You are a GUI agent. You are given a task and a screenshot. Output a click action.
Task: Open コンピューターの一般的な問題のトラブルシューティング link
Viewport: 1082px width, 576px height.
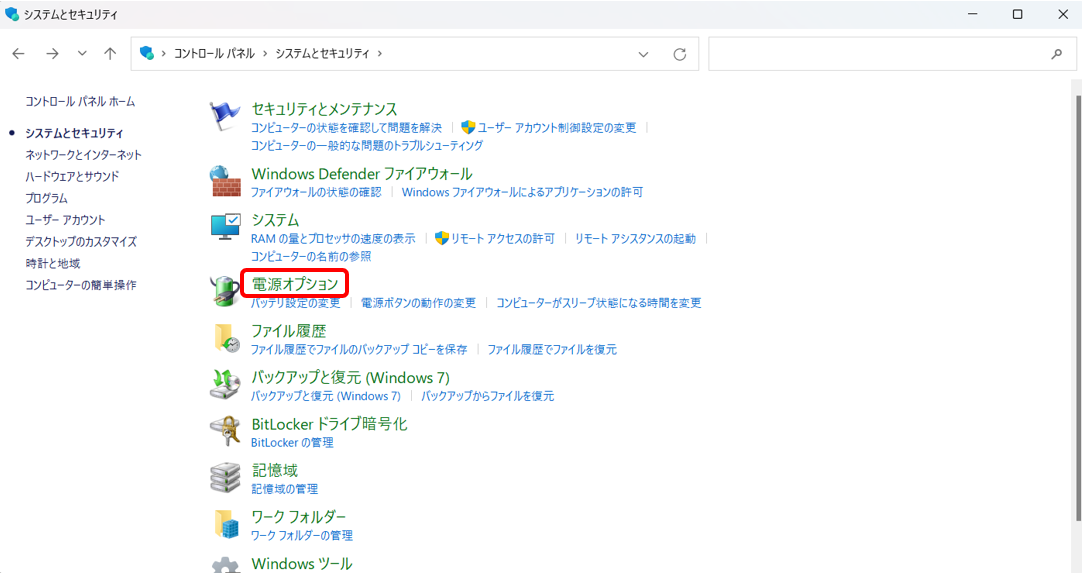point(367,146)
